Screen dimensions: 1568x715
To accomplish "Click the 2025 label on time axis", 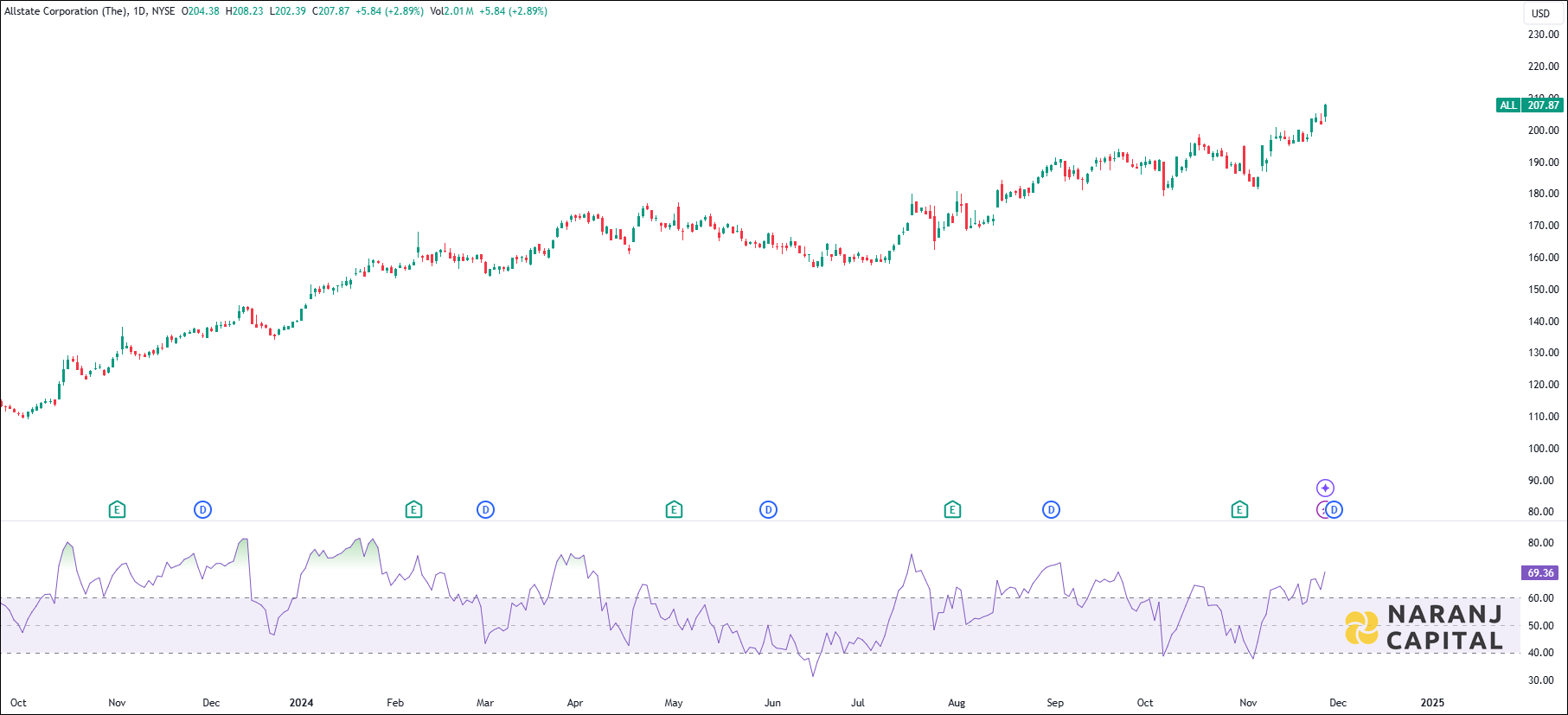I will (x=1432, y=703).
